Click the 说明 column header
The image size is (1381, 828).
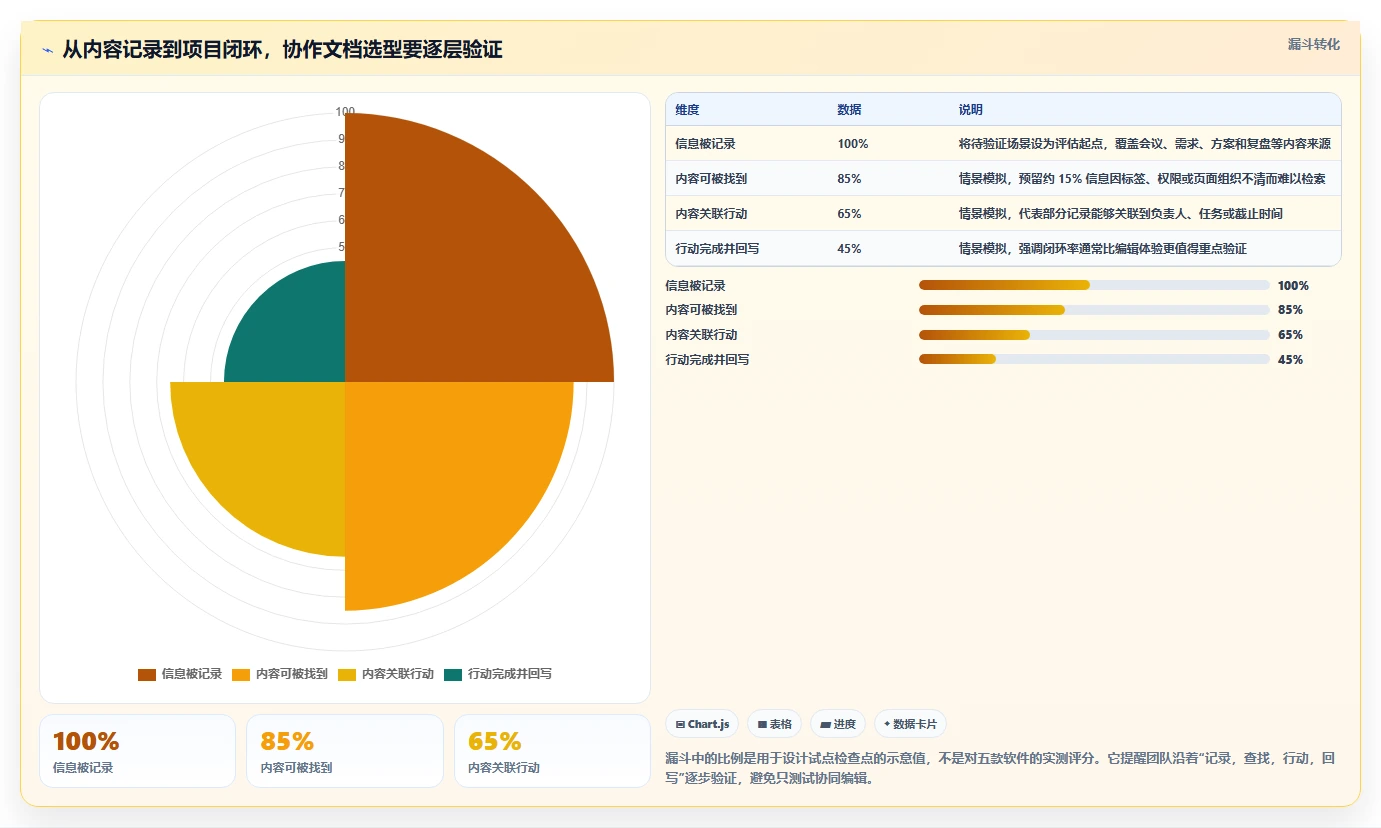click(970, 109)
